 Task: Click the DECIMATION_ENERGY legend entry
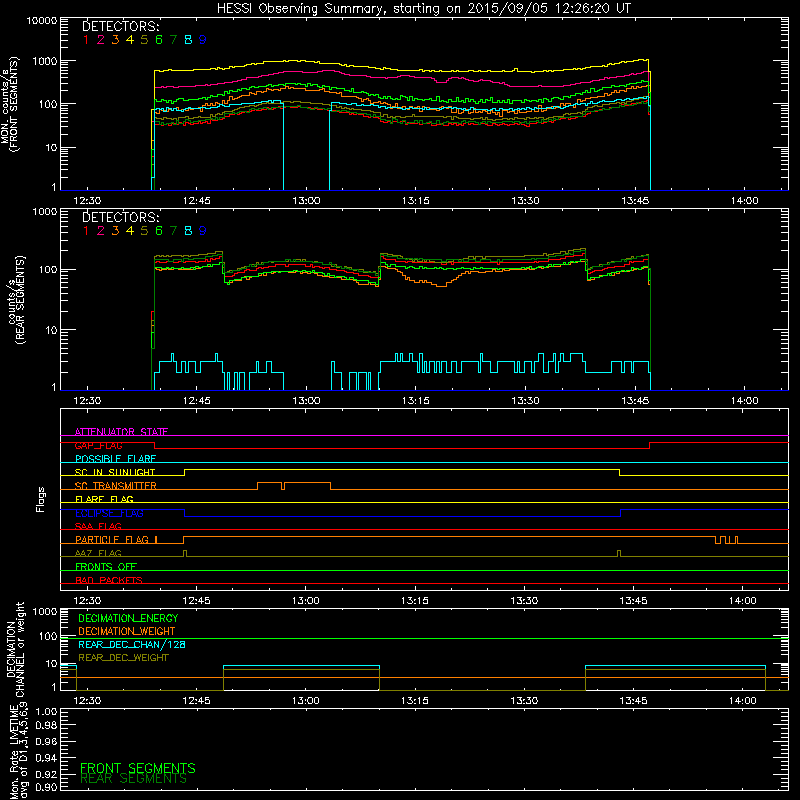128,618
